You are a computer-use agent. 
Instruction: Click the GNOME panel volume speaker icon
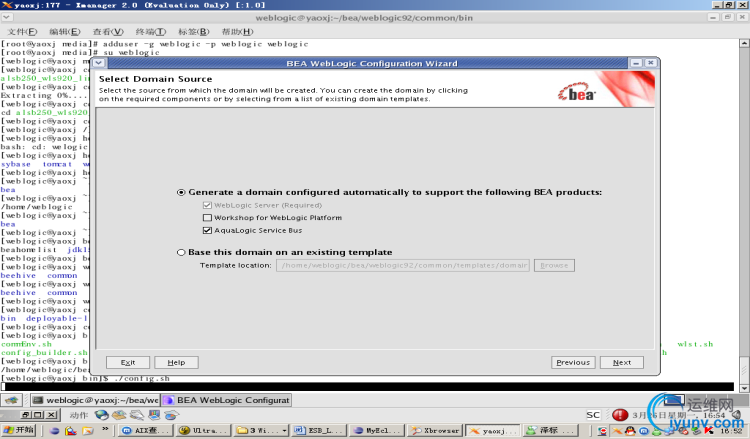coord(736,415)
